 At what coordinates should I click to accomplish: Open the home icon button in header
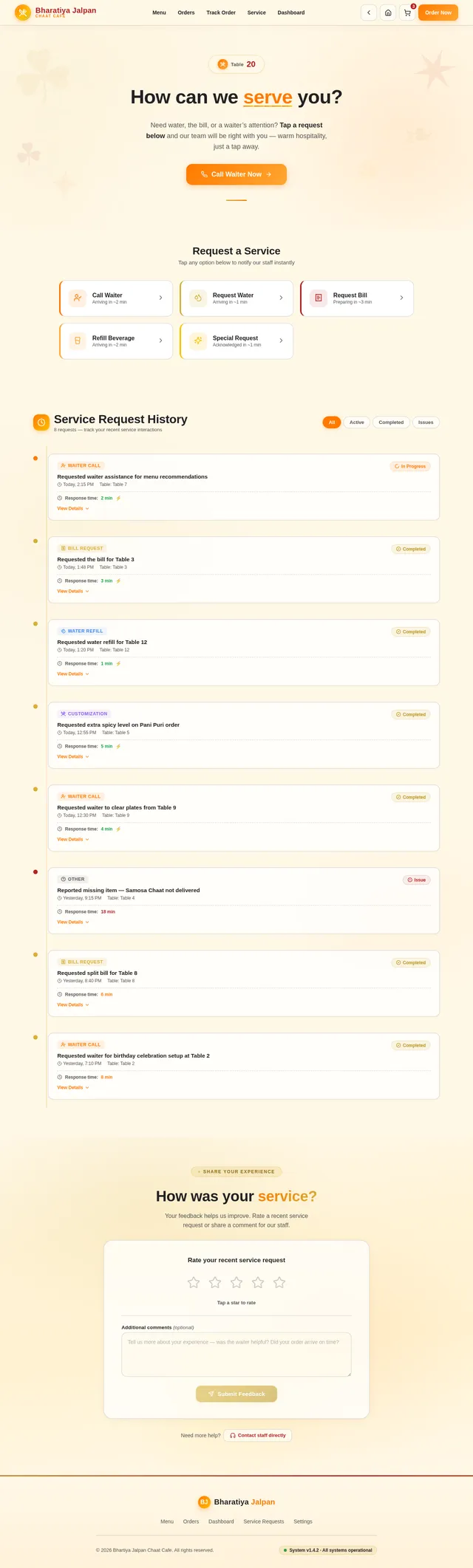(x=388, y=13)
